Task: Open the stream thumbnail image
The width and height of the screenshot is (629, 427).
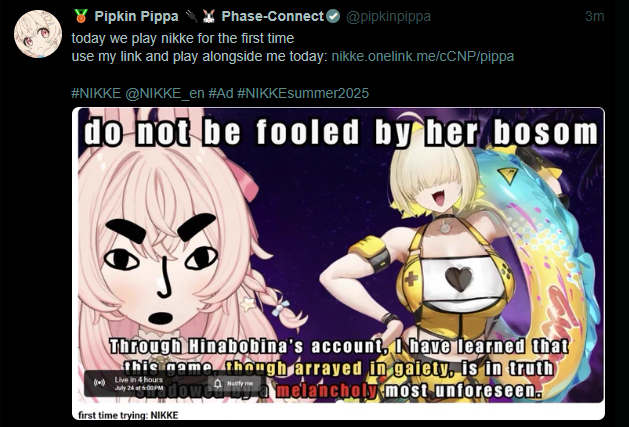Action: tap(338, 255)
